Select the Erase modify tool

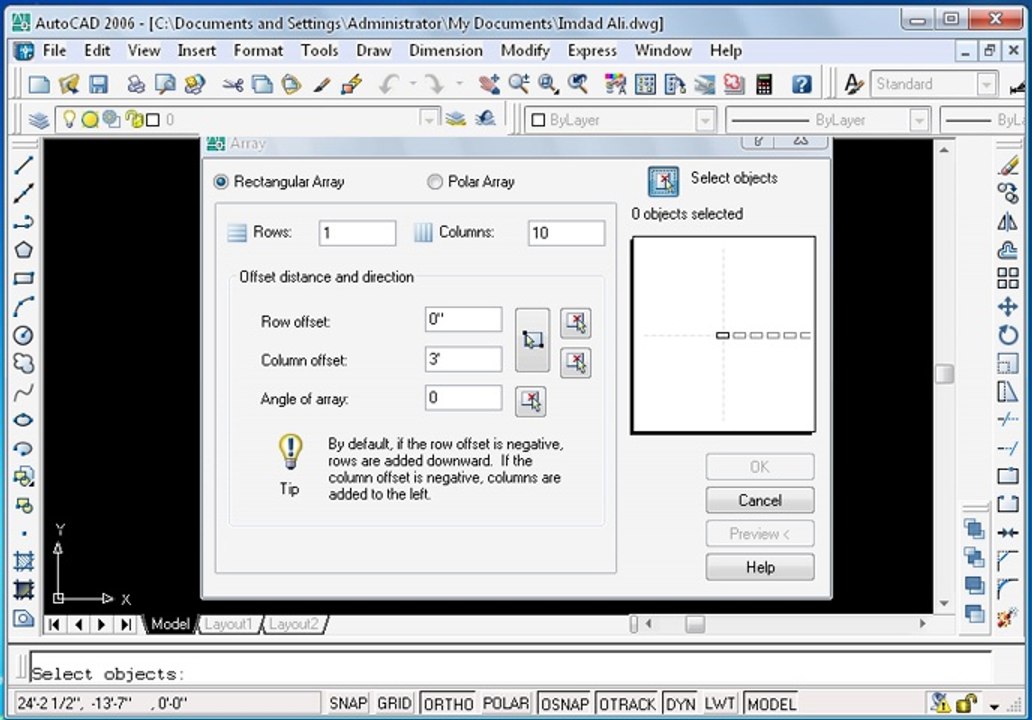(x=1007, y=166)
